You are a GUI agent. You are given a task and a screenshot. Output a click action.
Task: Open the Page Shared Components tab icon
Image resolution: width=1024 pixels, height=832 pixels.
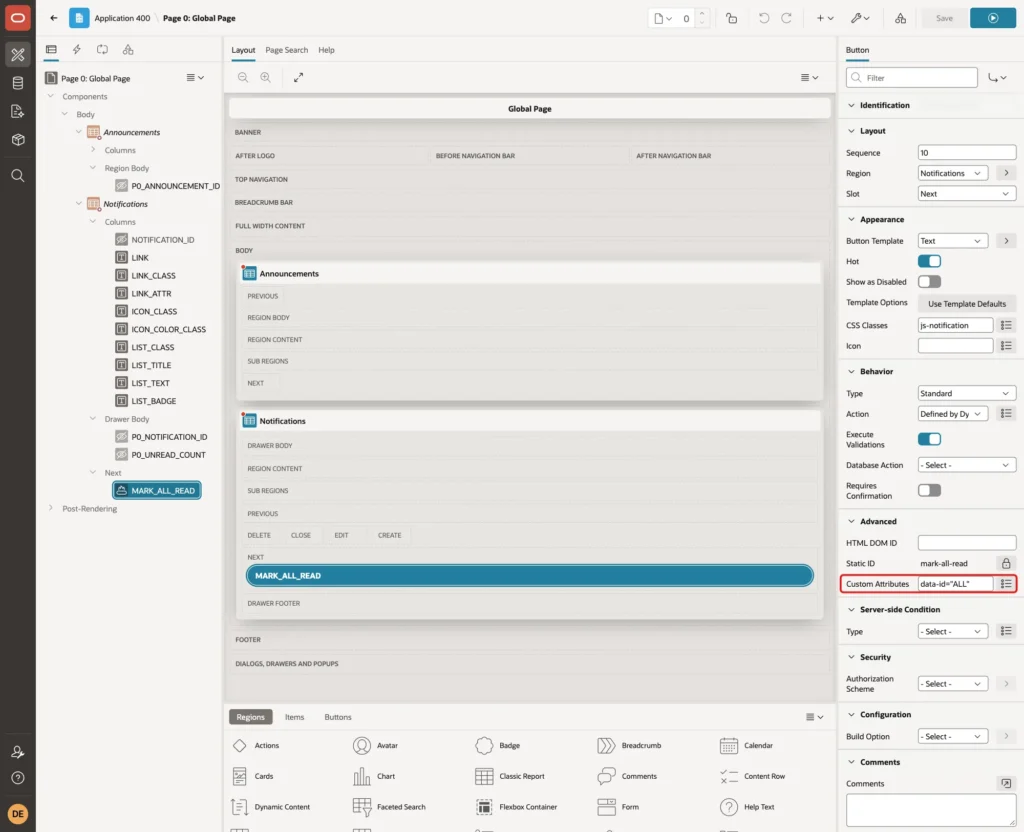click(128, 50)
